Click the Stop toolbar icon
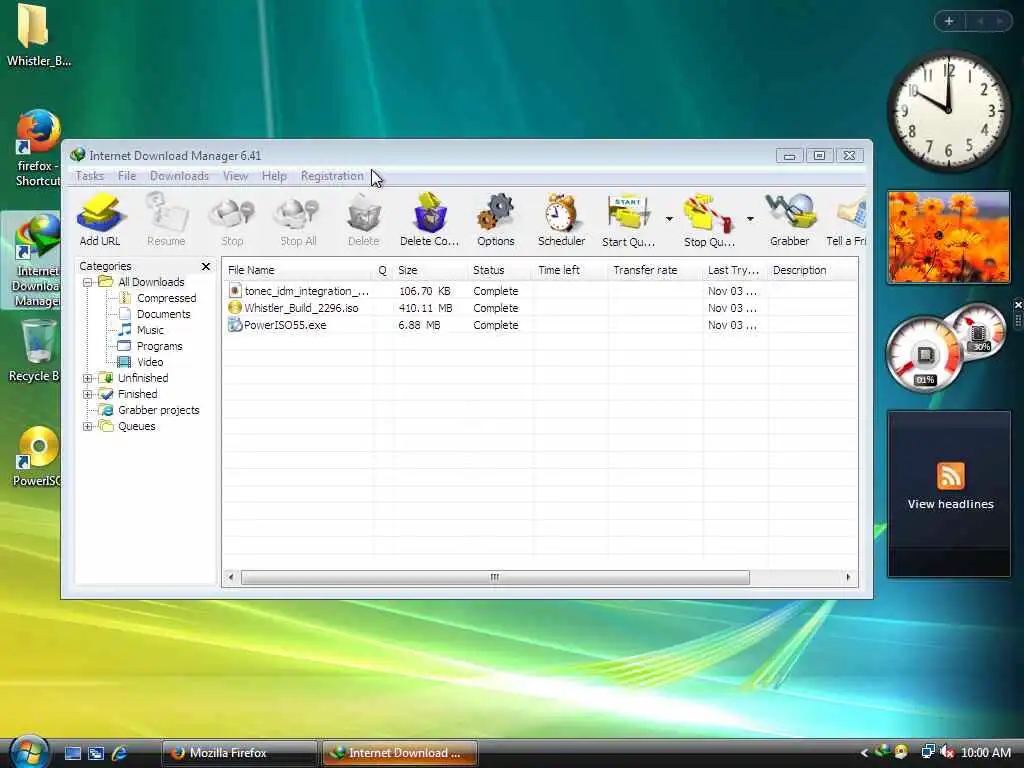The height and width of the screenshot is (768, 1024). pyautogui.click(x=232, y=220)
